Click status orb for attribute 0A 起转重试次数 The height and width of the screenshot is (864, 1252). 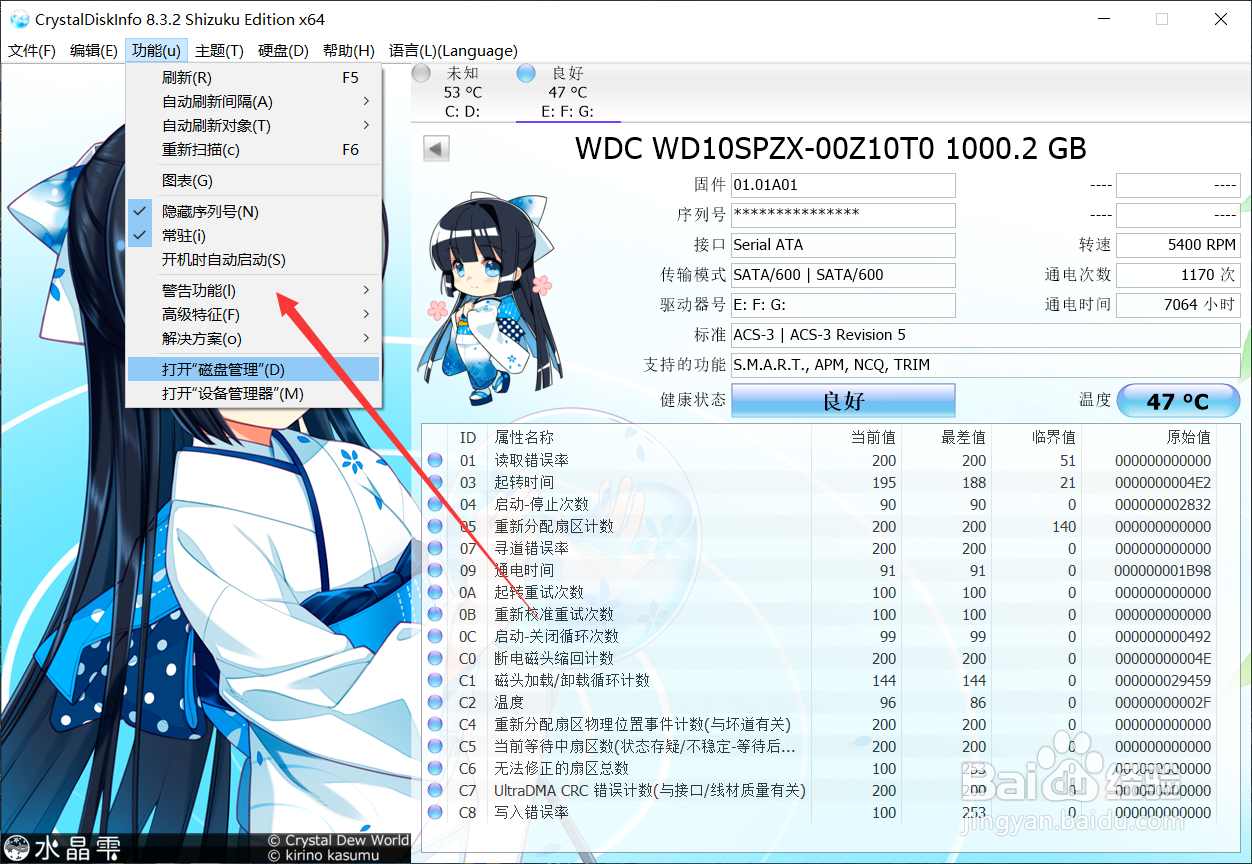[x=435, y=593]
